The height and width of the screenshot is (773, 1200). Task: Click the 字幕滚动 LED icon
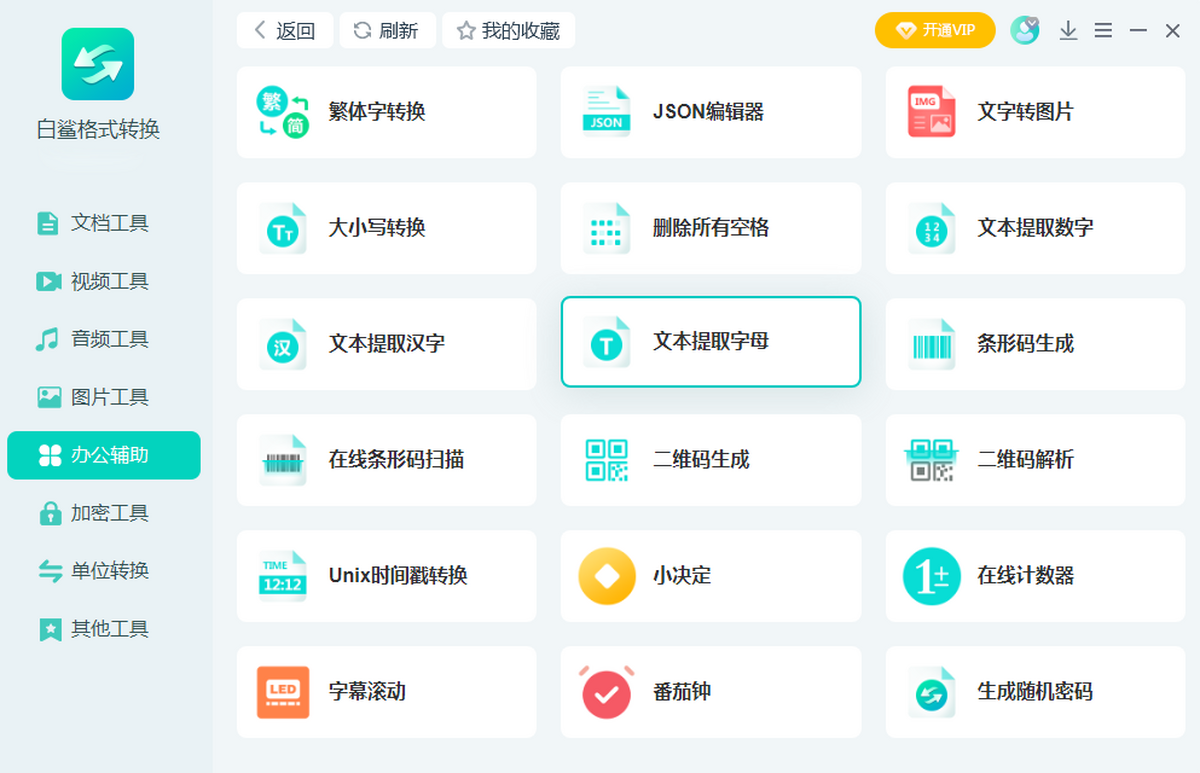283,692
